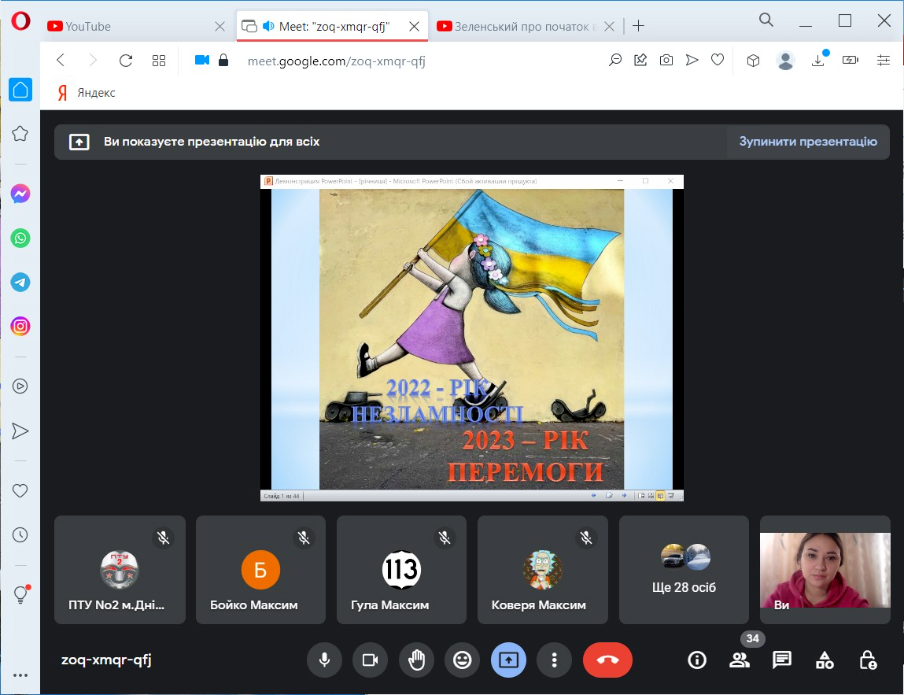
Task: Click the meet.google.com address field
Action: click(x=336, y=61)
